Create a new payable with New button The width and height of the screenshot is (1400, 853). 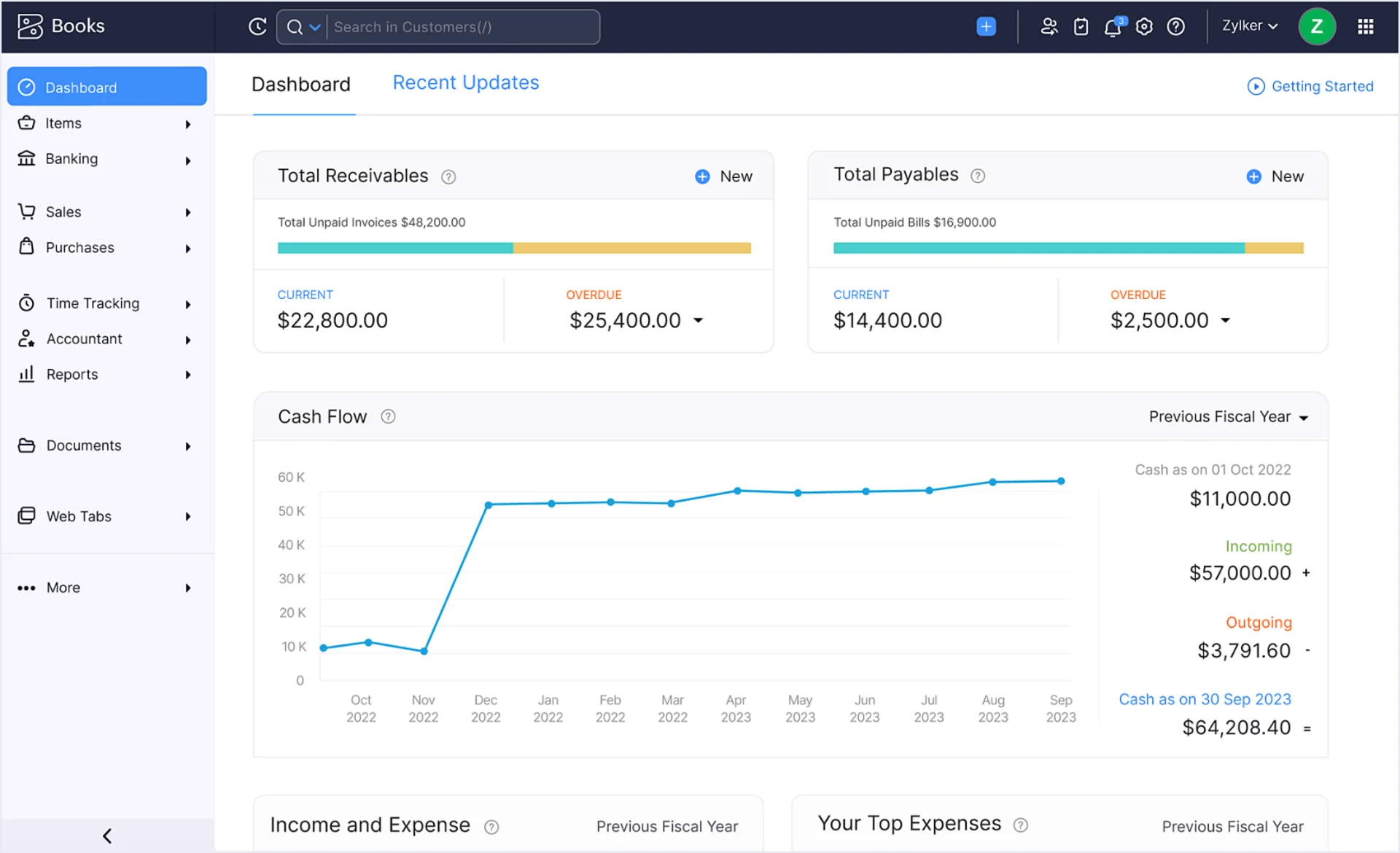pos(1275,176)
